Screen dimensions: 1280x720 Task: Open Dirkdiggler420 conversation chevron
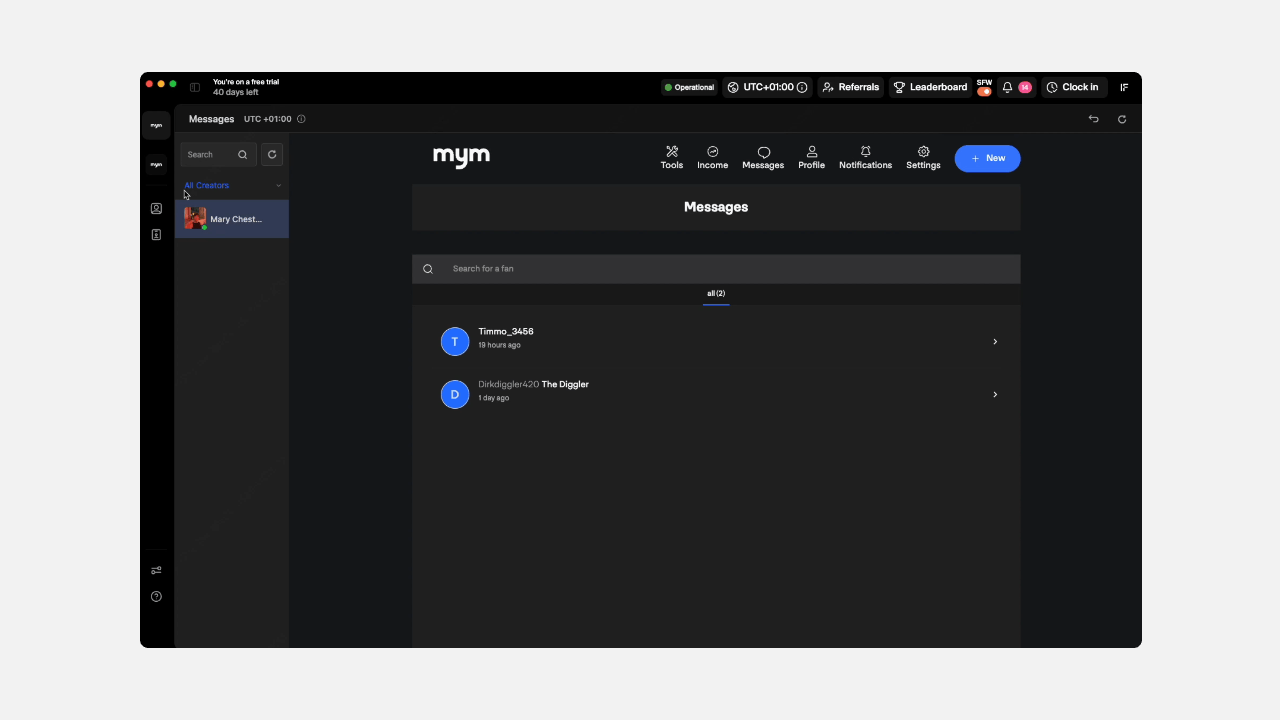click(x=995, y=395)
